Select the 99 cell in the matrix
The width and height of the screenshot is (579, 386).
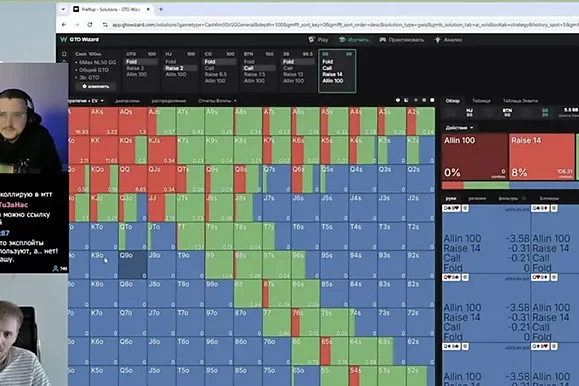219,265
